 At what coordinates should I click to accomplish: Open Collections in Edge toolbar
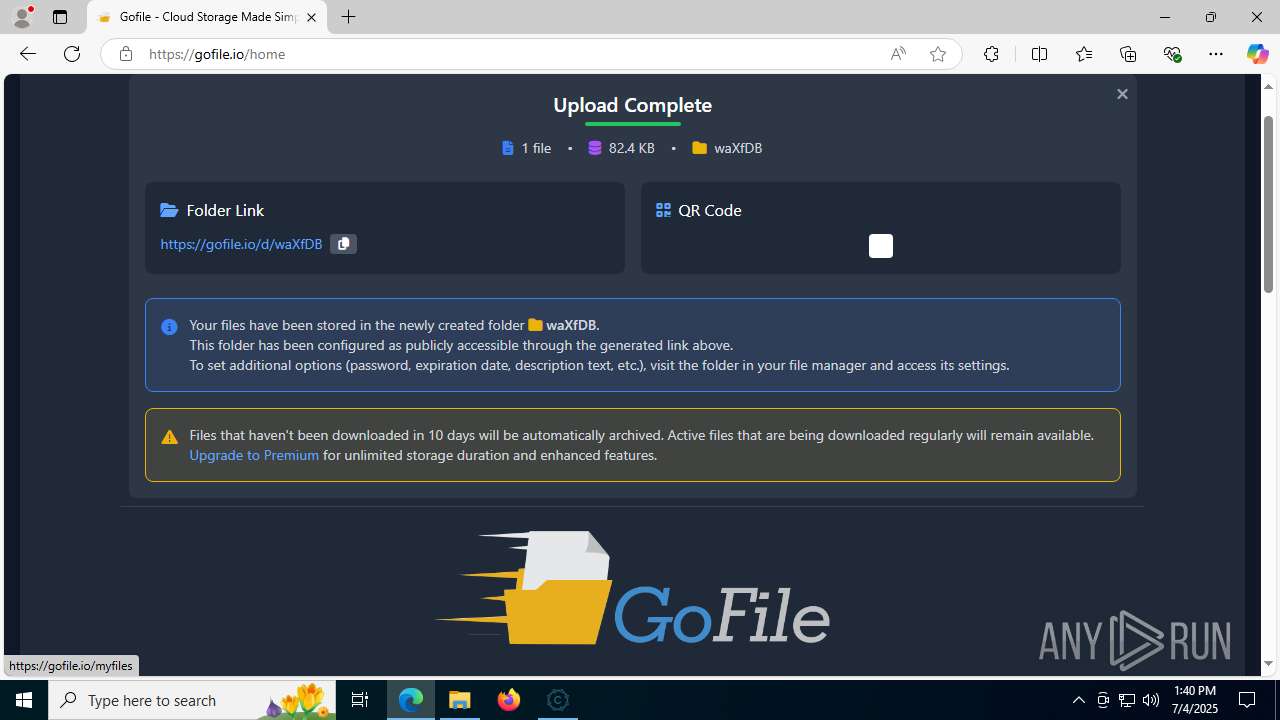[x=1128, y=54]
